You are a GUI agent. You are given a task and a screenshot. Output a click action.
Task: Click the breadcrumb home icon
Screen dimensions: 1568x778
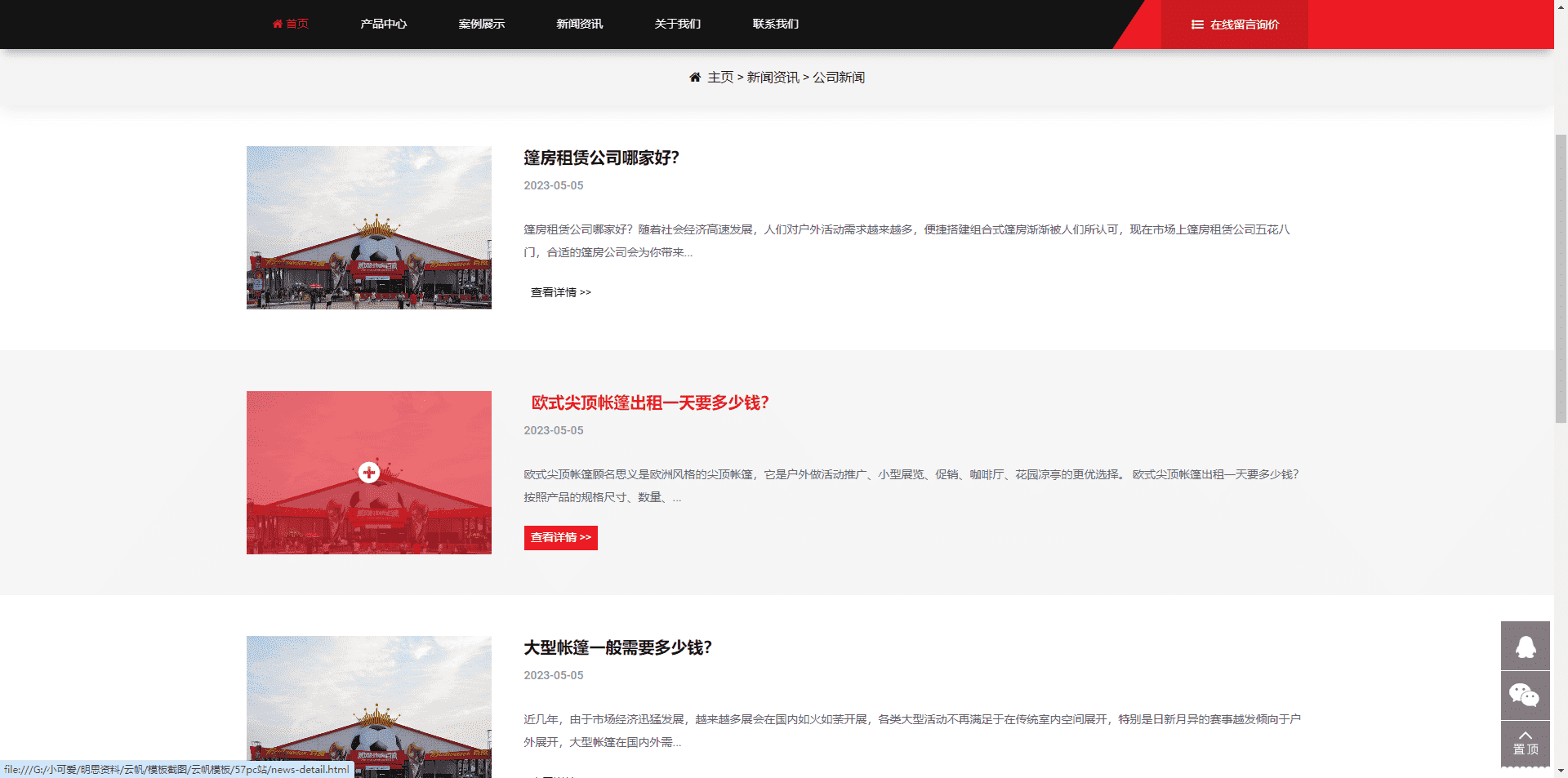click(695, 78)
